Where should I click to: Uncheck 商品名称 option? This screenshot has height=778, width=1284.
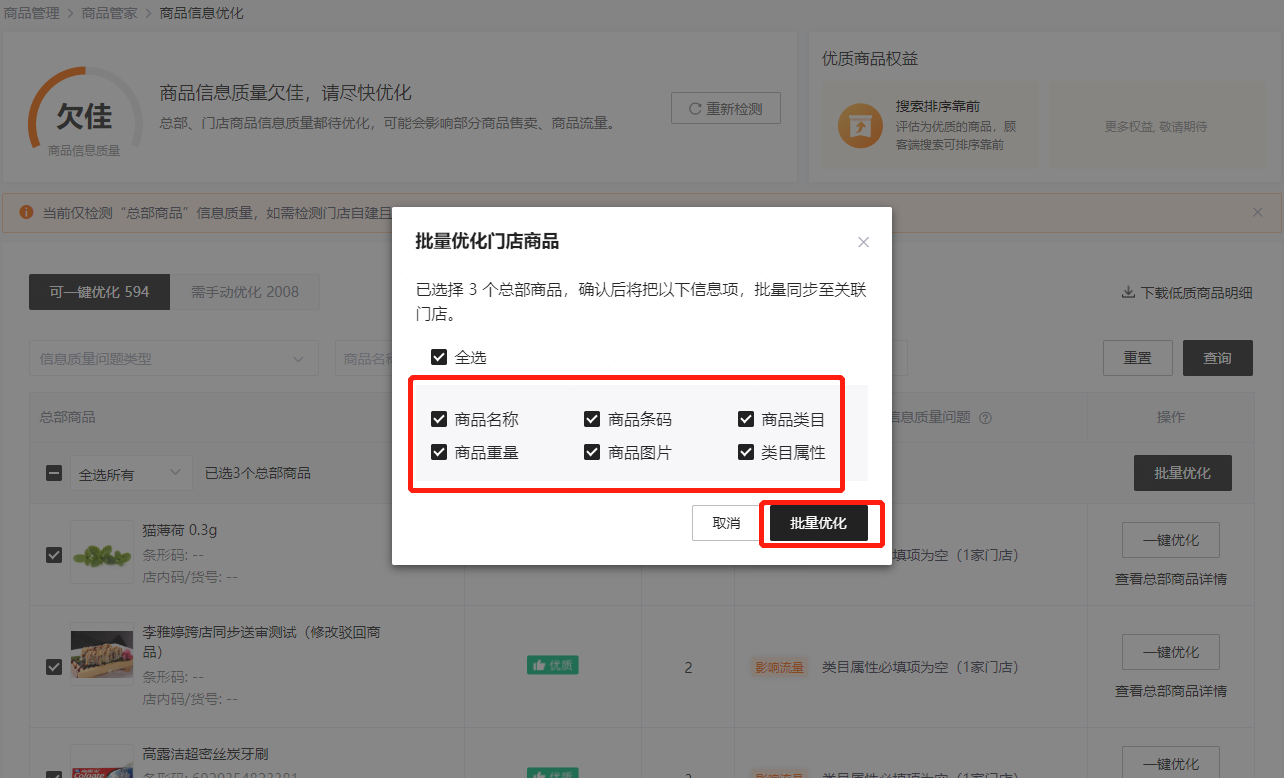pos(438,419)
